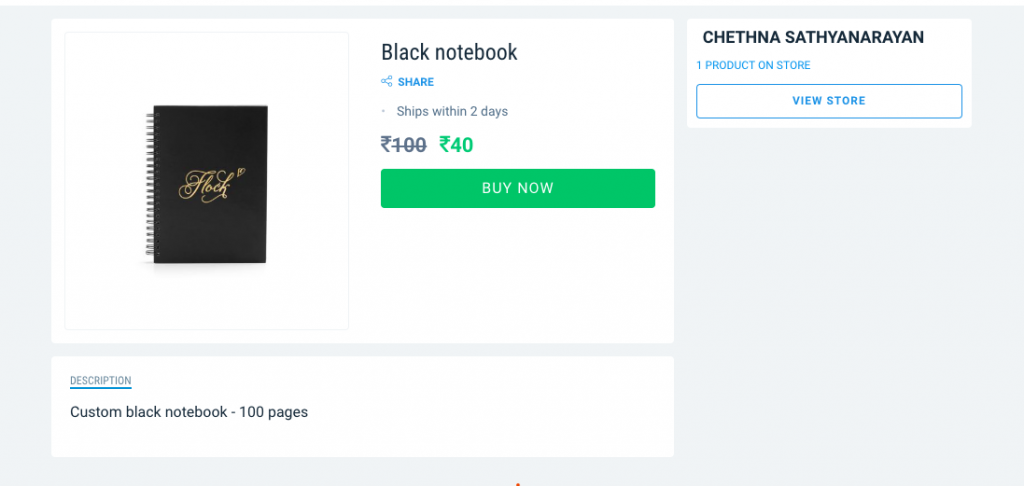Viewport: 1024px width, 486px height.
Task: Click the Black notebook product title
Action: pos(449,52)
